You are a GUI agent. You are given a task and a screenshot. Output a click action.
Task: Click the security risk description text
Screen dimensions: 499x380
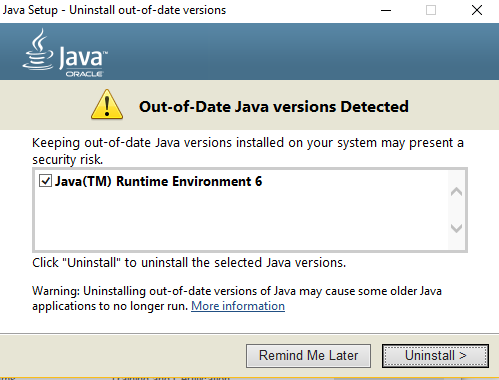click(248, 151)
